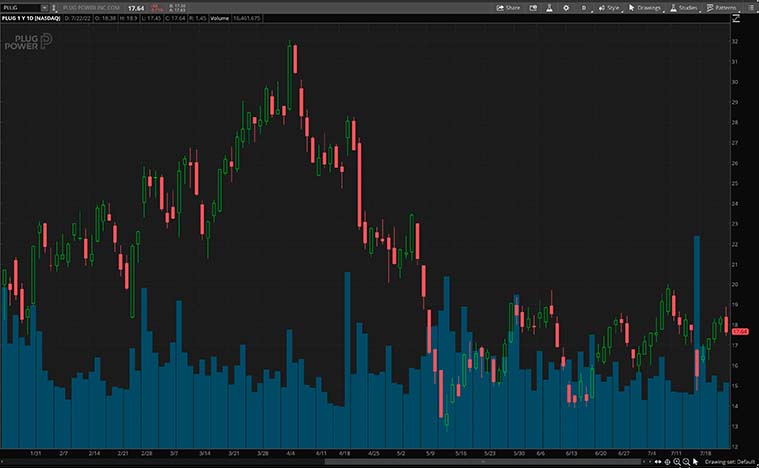This screenshot has height=468, width=759.
Task: Click the zoom in magnifier icon
Action: coord(677,462)
